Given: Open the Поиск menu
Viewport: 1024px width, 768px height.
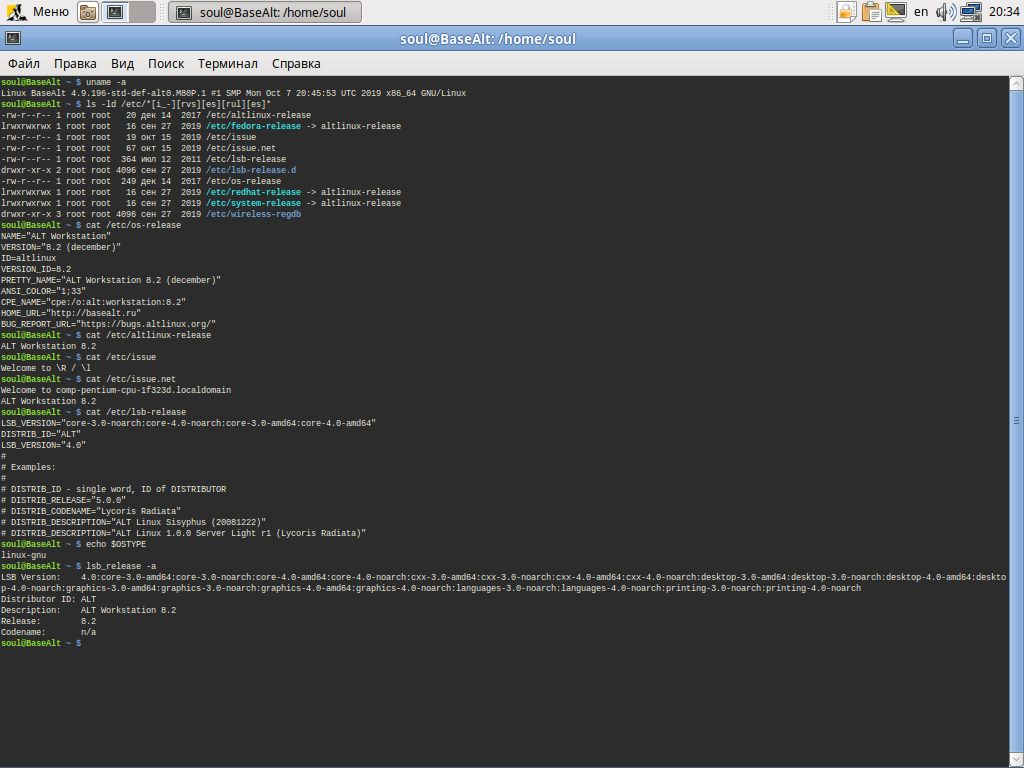Looking at the screenshot, I should coord(166,63).
